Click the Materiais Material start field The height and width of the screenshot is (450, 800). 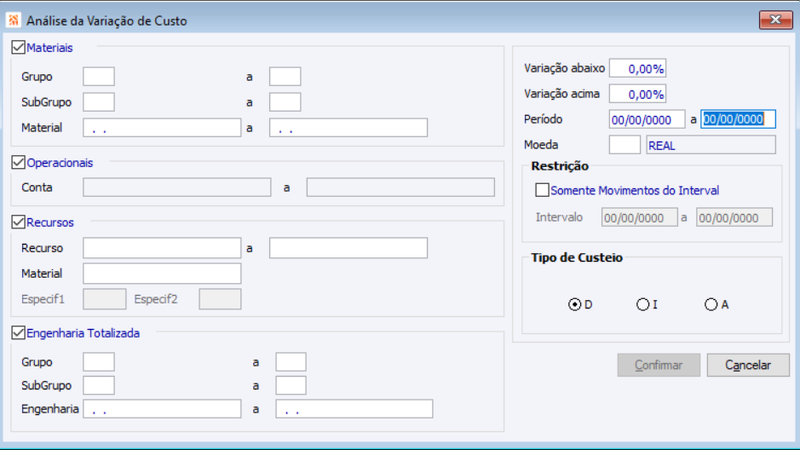162,128
